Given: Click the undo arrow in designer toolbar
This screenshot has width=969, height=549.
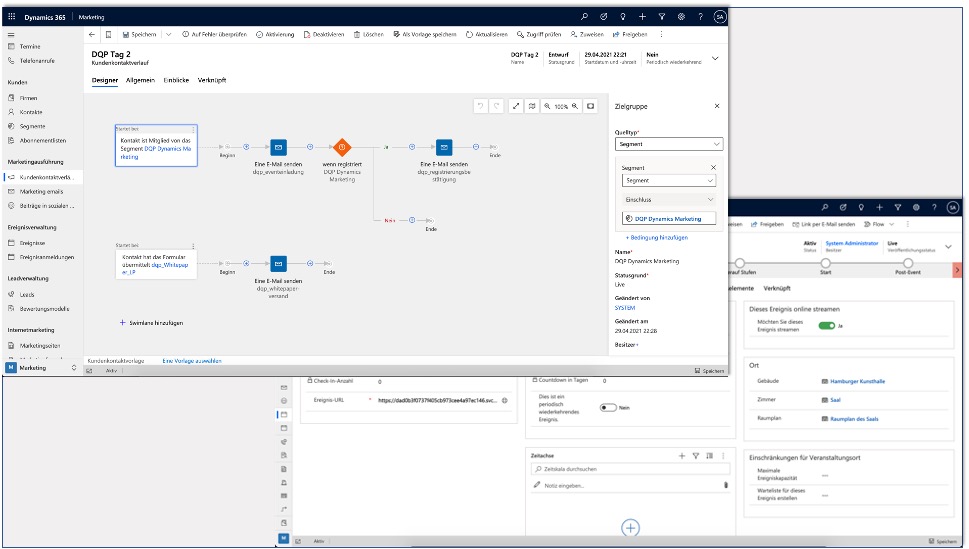Looking at the screenshot, I should tap(481, 106).
